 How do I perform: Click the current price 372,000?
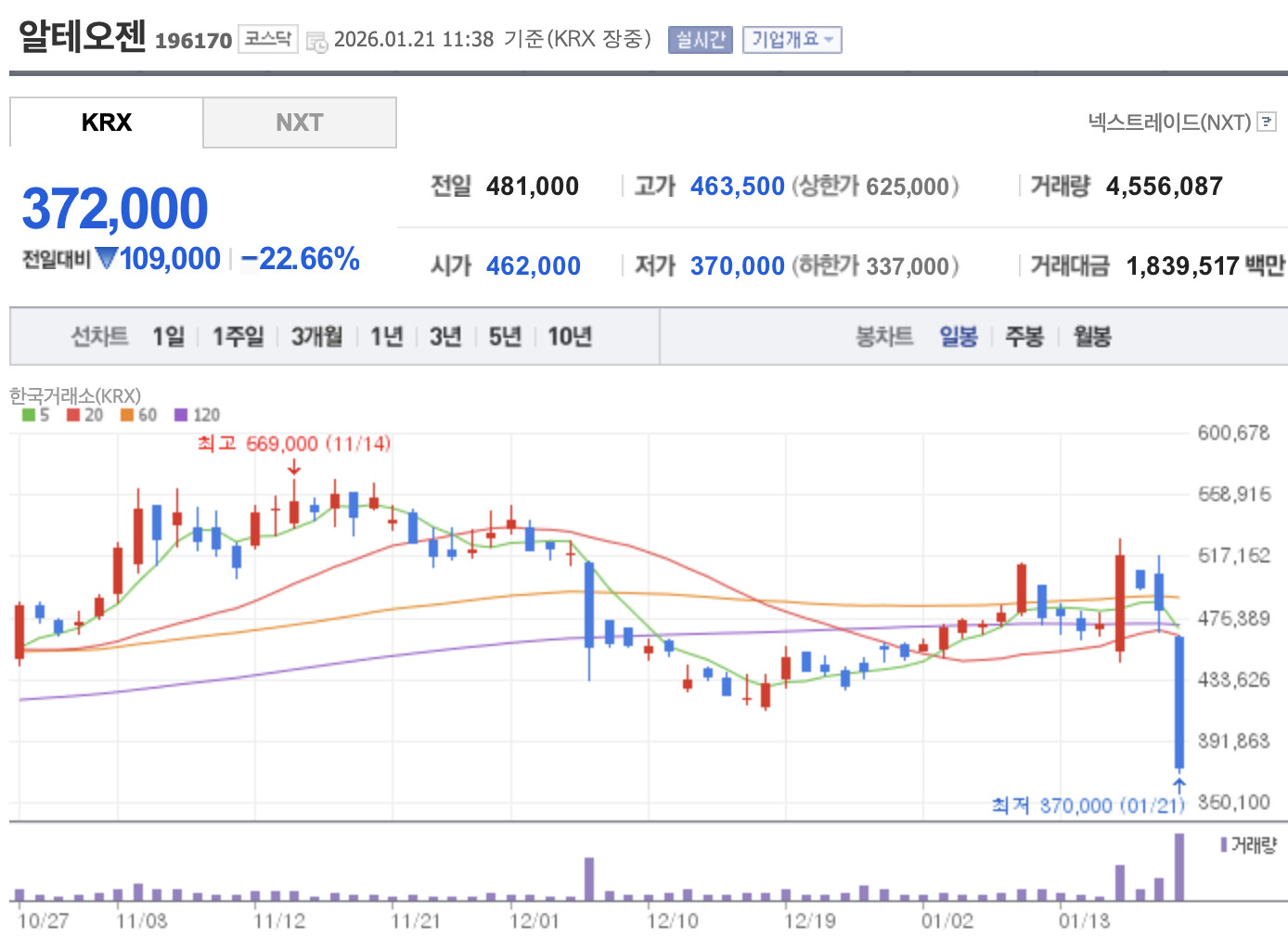(x=115, y=208)
